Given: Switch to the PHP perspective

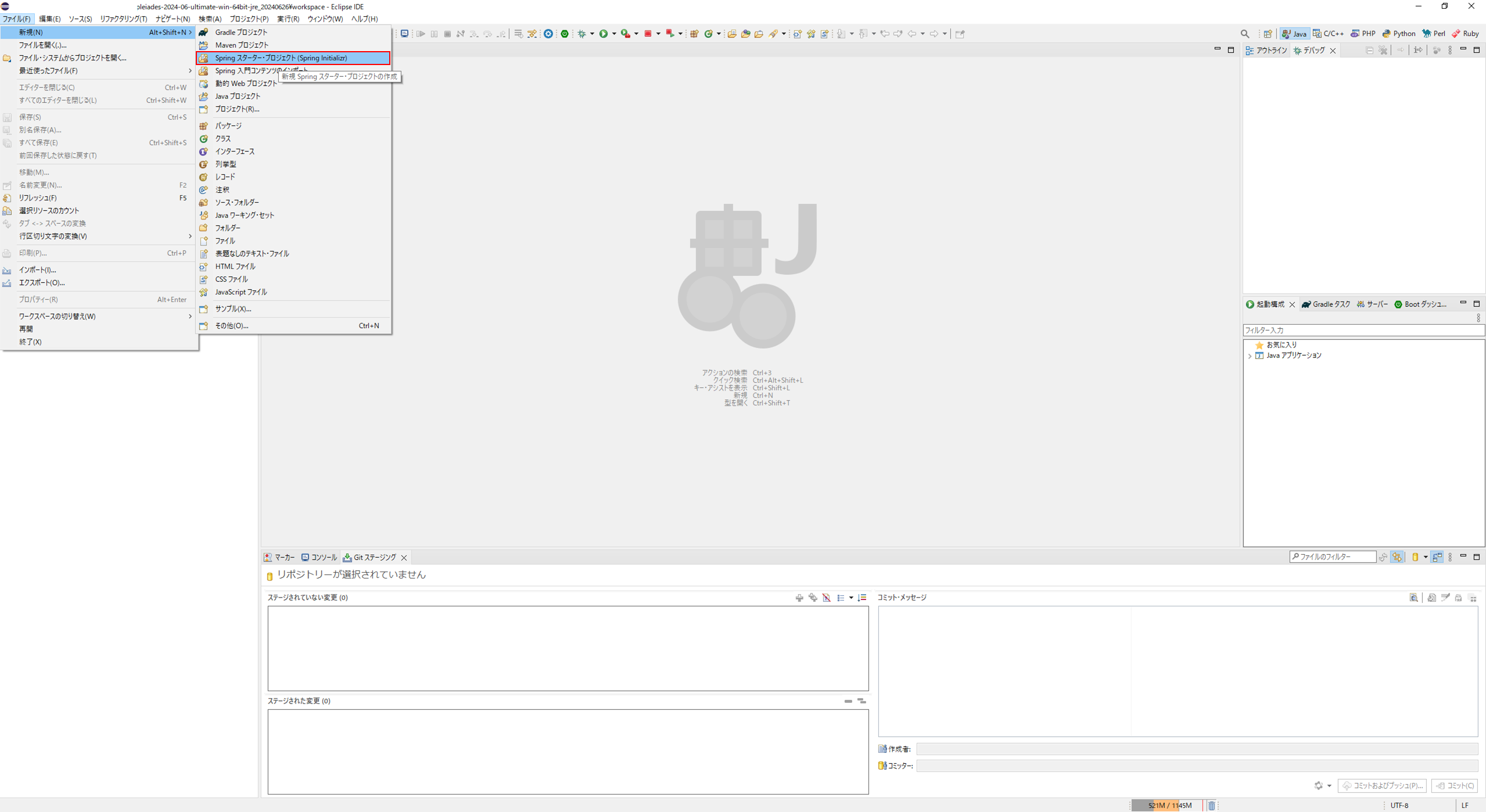Looking at the screenshot, I should (1363, 34).
